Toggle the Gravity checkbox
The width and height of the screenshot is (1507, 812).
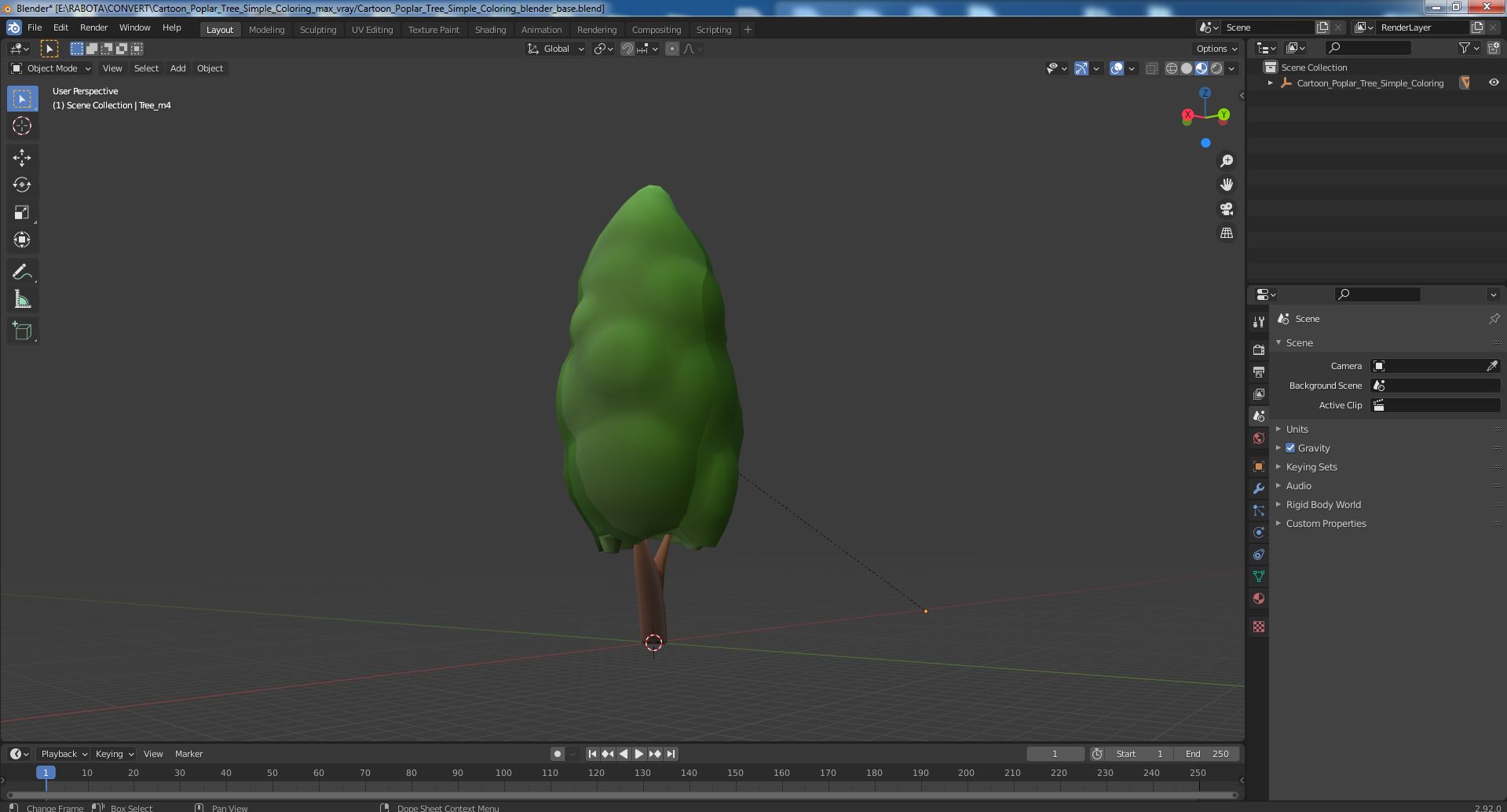click(x=1290, y=448)
